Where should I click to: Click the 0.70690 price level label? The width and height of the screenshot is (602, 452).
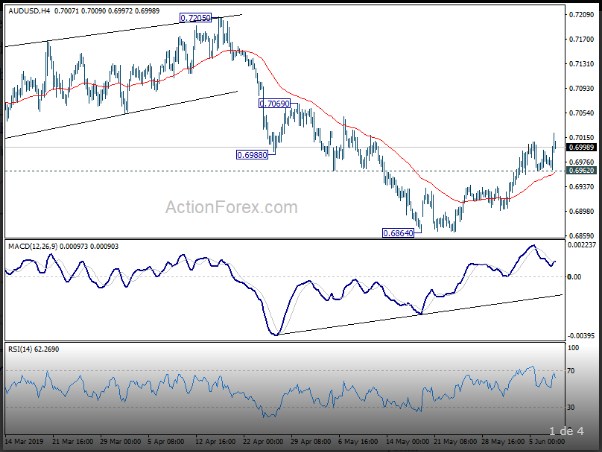click(274, 104)
